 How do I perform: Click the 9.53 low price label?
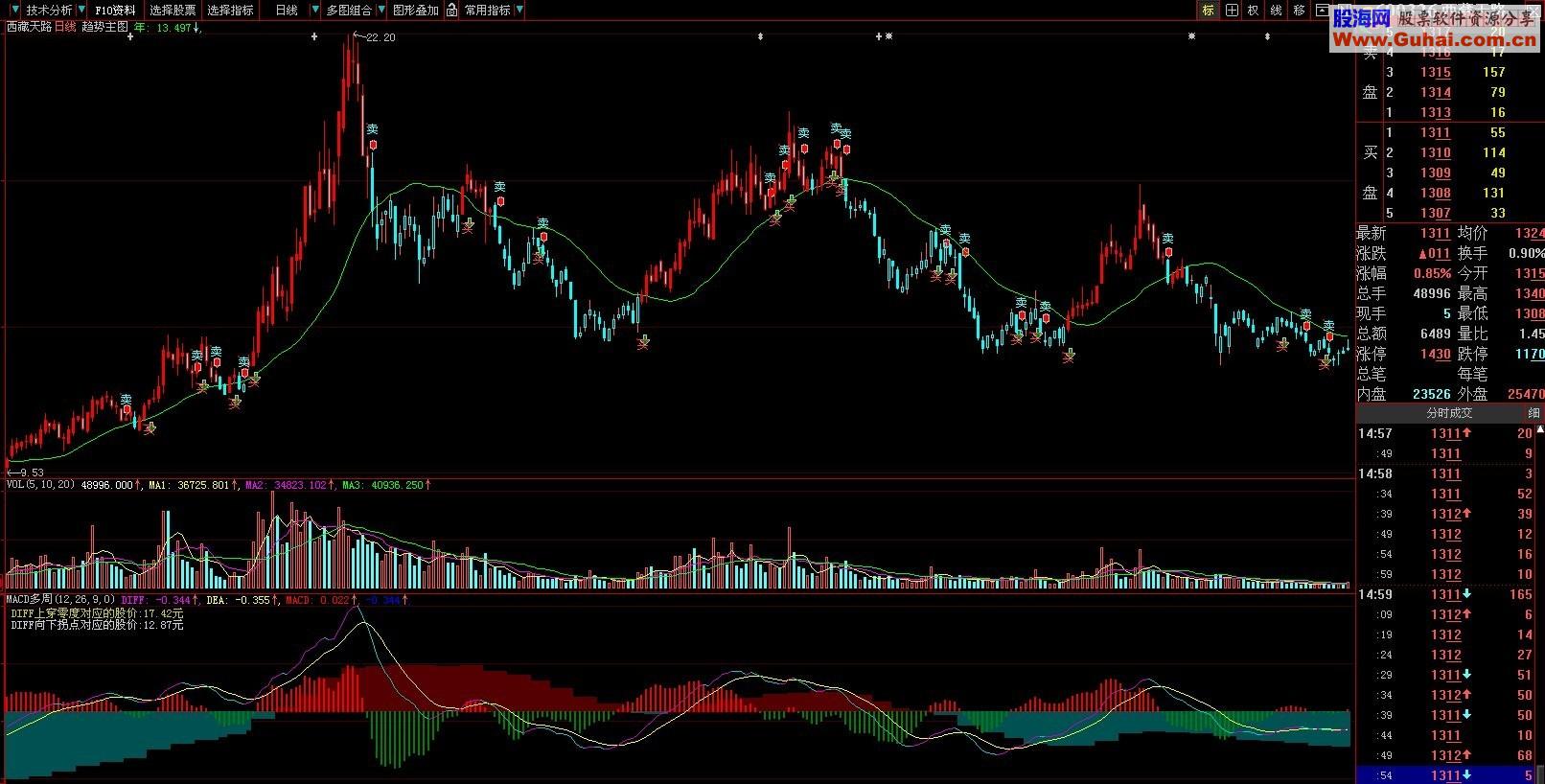click(31, 473)
